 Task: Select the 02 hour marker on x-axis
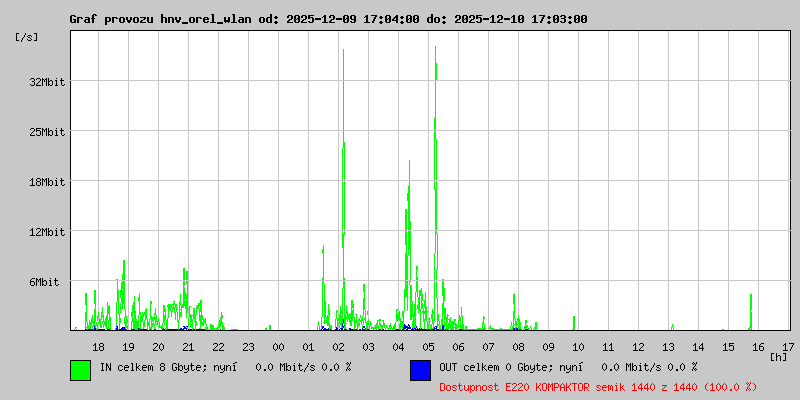coord(338,346)
